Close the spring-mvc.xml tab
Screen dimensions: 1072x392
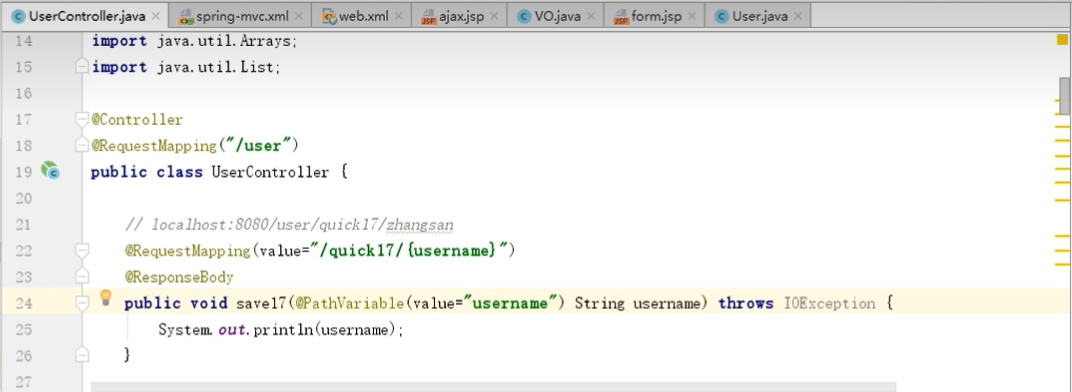(x=299, y=16)
